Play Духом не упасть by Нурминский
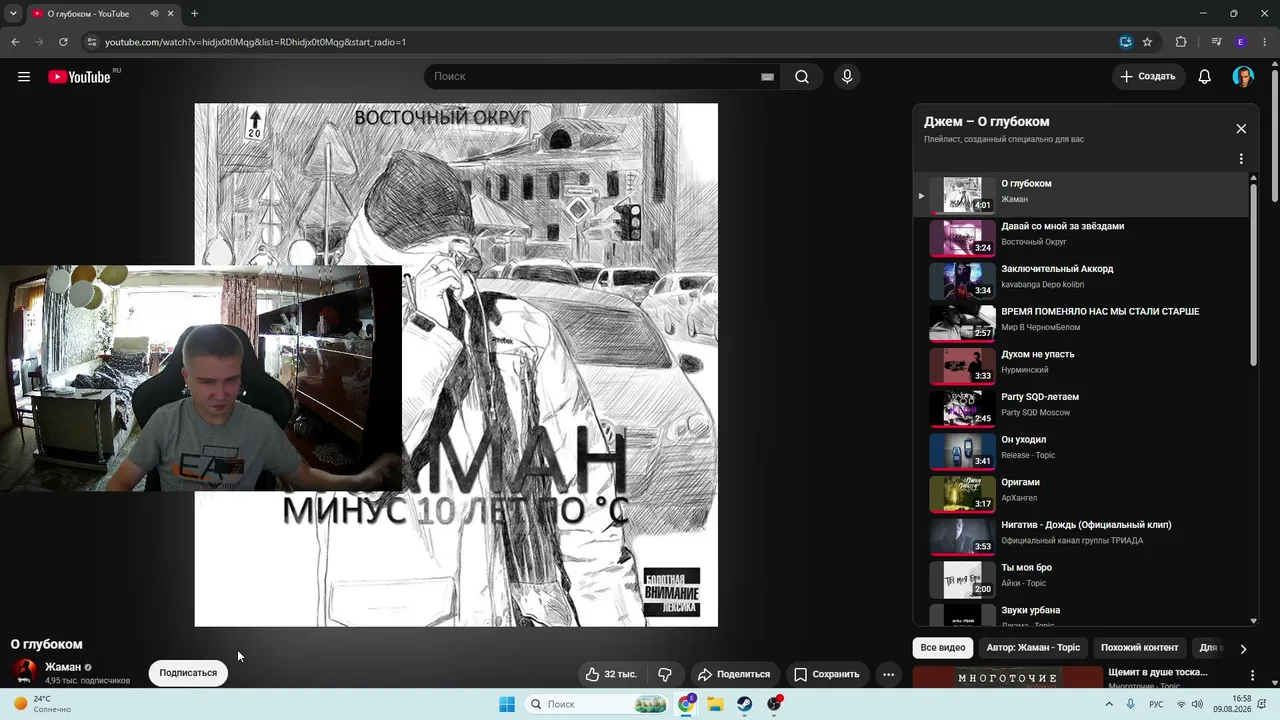Screen dimensions: 1280x720 [1082, 366]
